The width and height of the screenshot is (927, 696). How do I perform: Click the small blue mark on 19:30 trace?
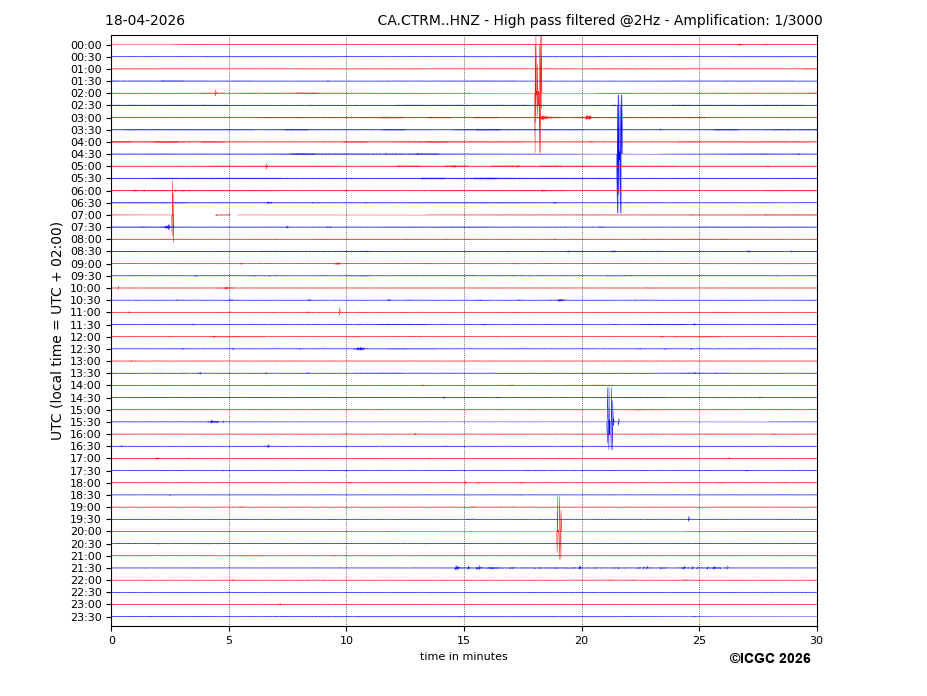[689, 519]
